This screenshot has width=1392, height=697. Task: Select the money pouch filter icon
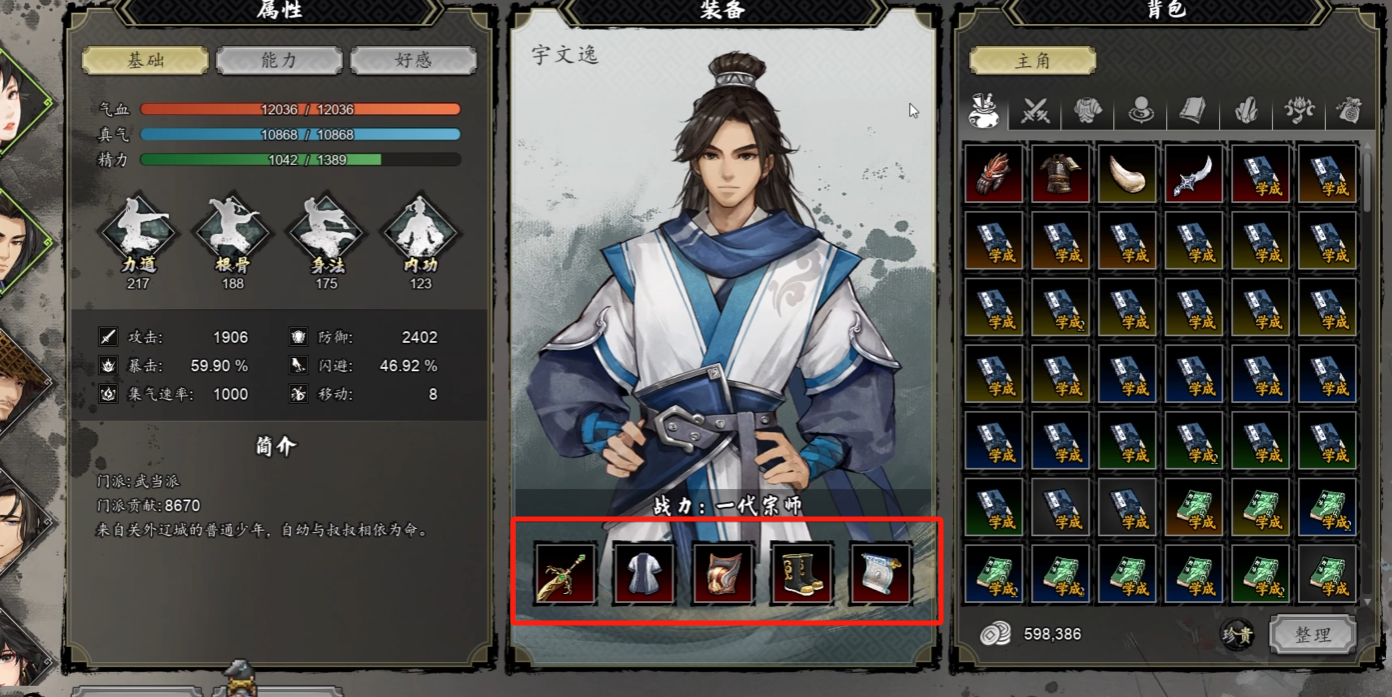1351,110
